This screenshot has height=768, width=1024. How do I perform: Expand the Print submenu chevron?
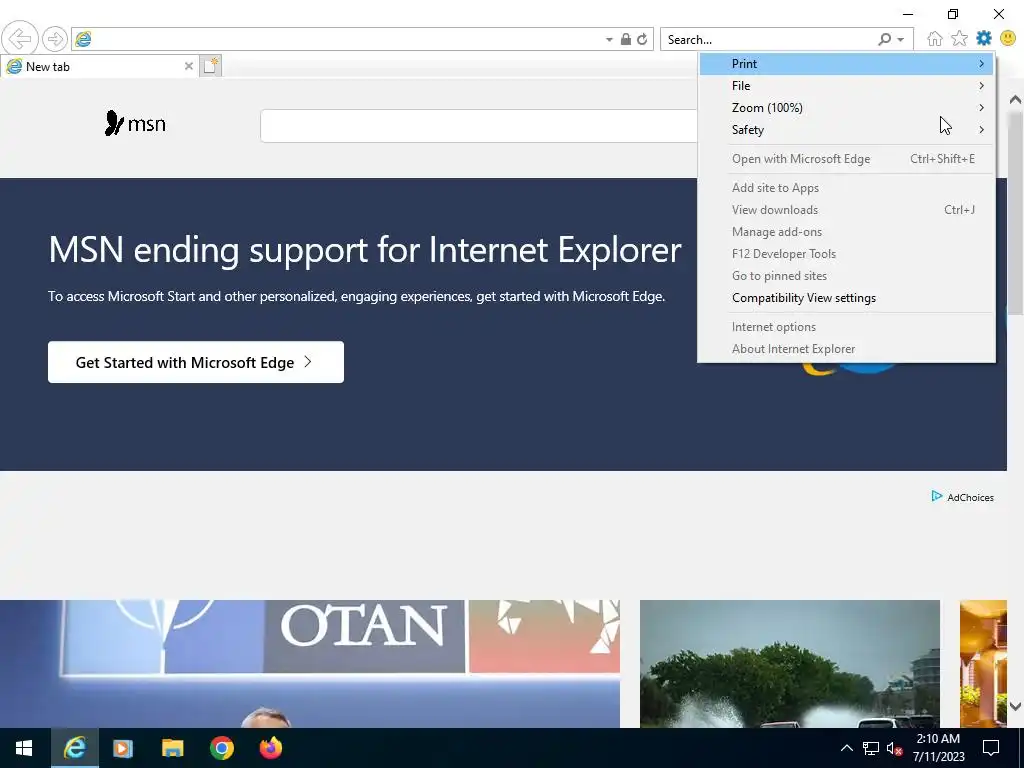pos(981,63)
